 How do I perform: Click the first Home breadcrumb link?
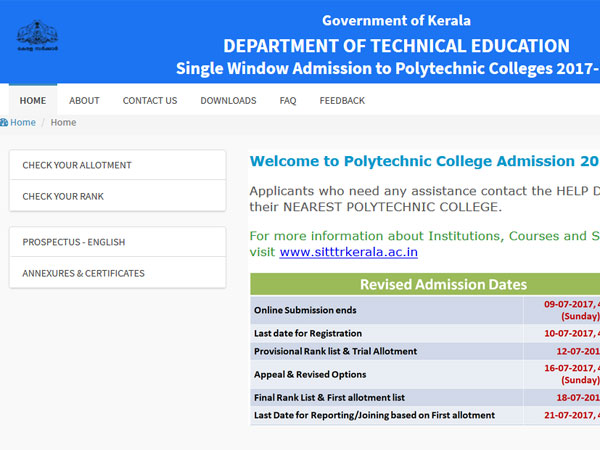[23, 123]
